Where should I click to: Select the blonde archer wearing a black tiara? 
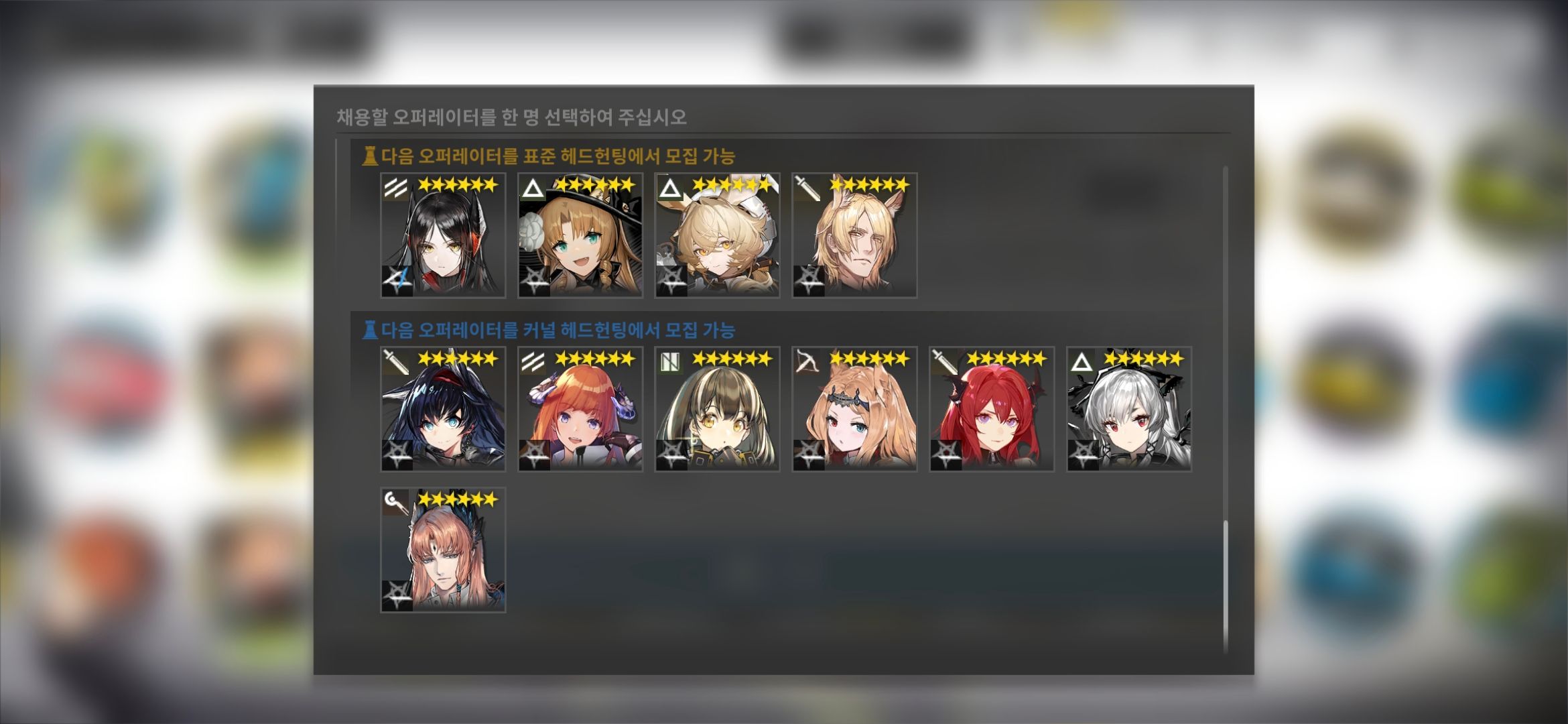(x=854, y=409)
